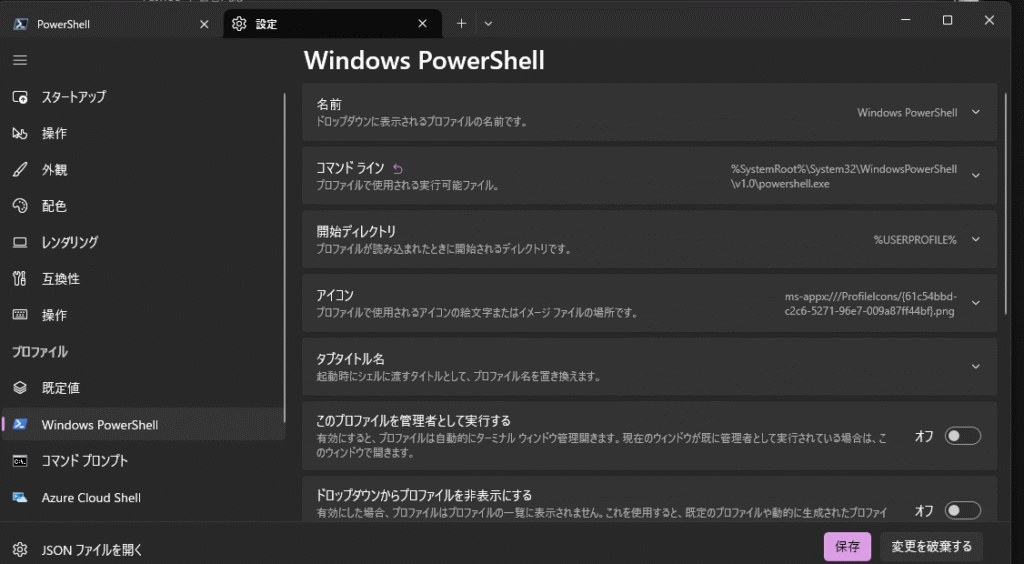Screen dimensions: 1024x564
Task: Close the PowerShell tab
Action: (x=204, y=24)
